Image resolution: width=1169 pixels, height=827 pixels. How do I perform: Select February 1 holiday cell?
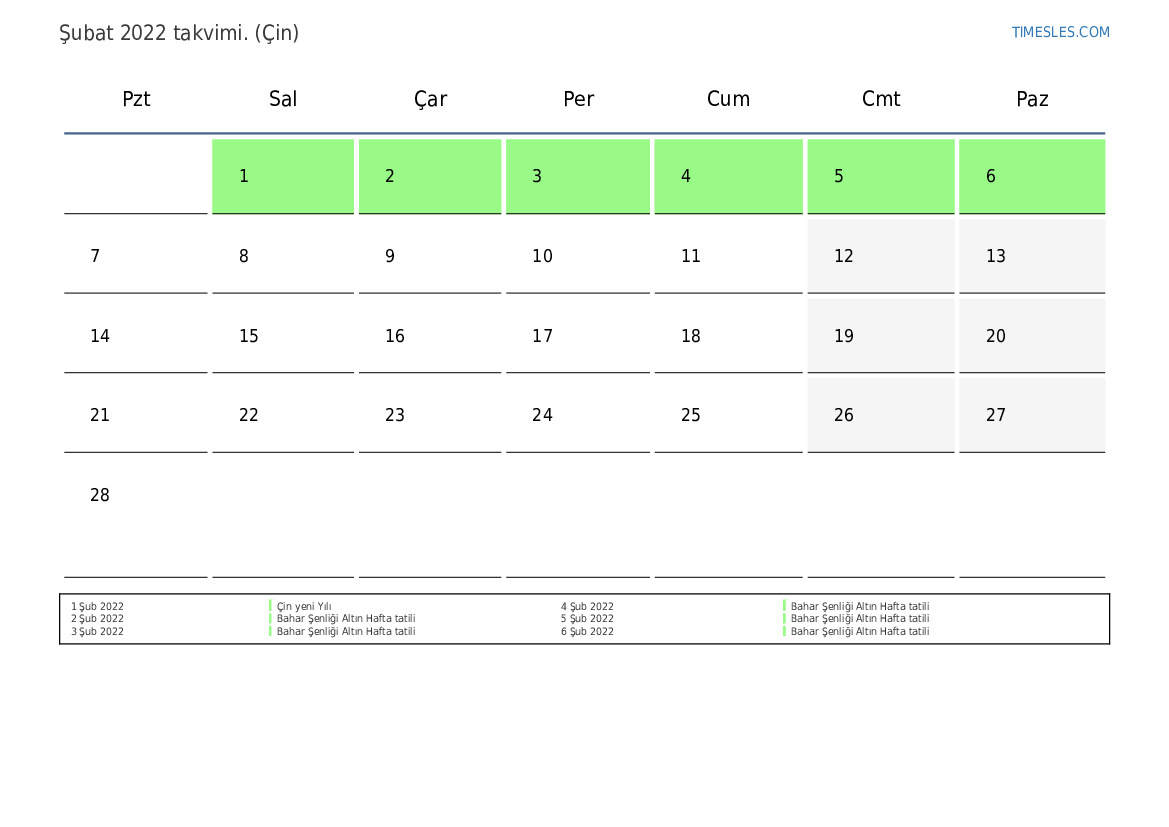pyautogui.click(x=283, y=176)
